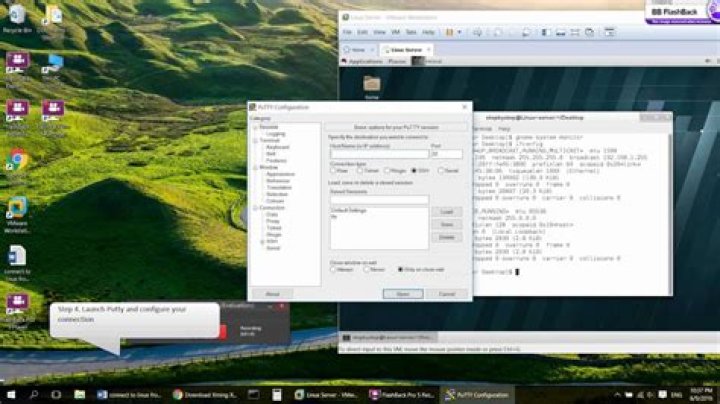The width and height of the screenshot is (720, 404).
Task: Switch to the Linux Server VMware tab
Action: [401, 48]
